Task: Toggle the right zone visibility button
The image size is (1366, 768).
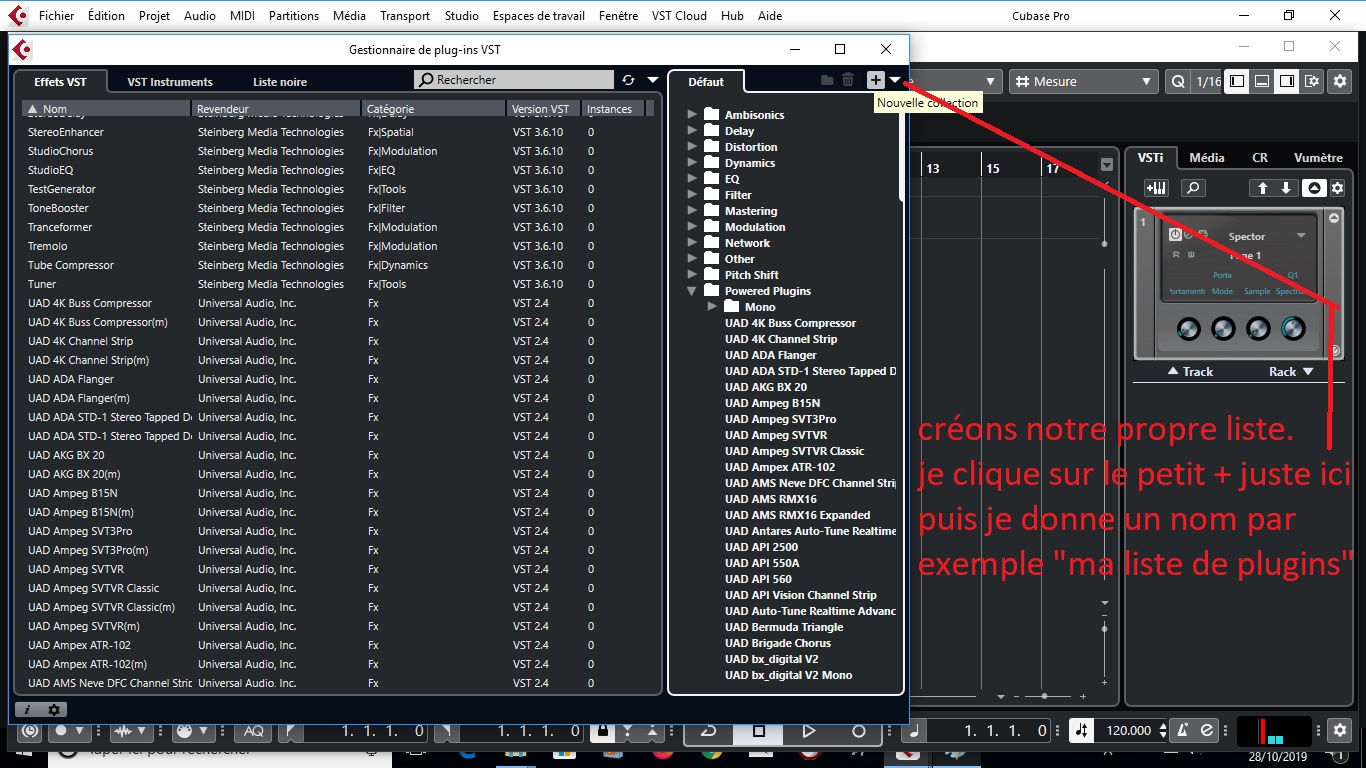Action: point(1287,82)
